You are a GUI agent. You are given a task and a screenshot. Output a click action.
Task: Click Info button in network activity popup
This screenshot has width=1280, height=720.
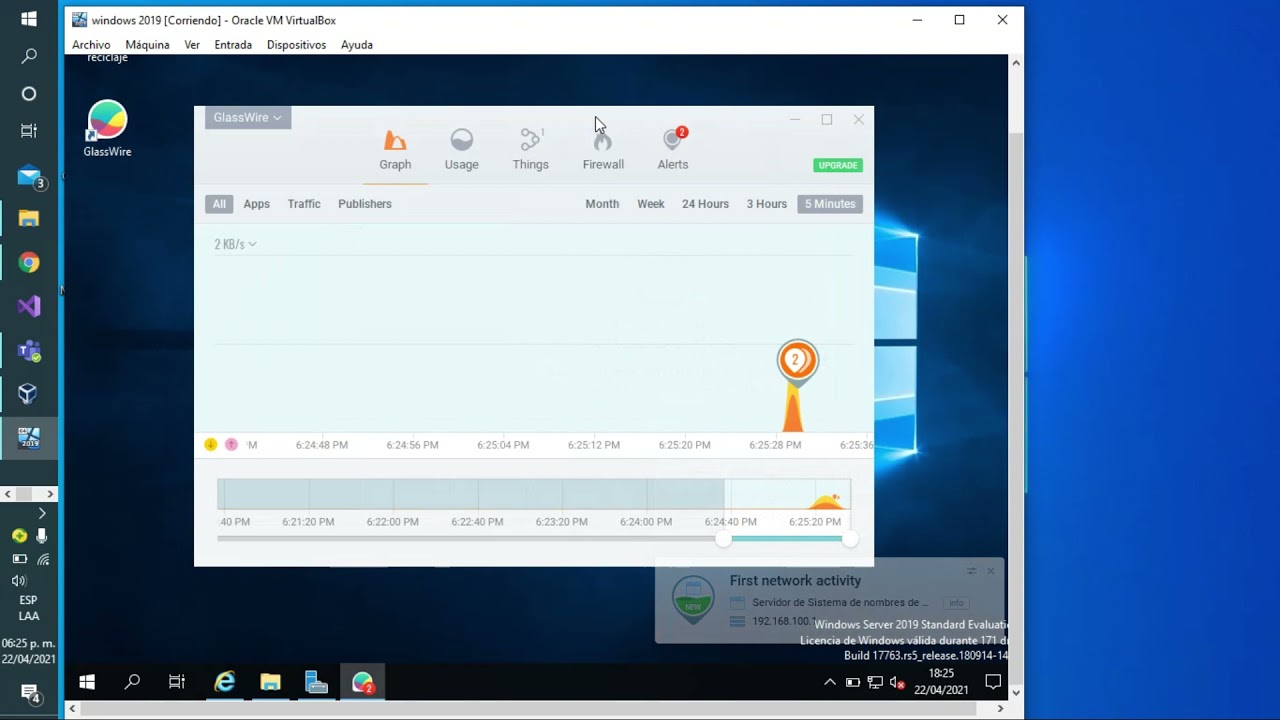pyautogui.click(x=956, y=603)
